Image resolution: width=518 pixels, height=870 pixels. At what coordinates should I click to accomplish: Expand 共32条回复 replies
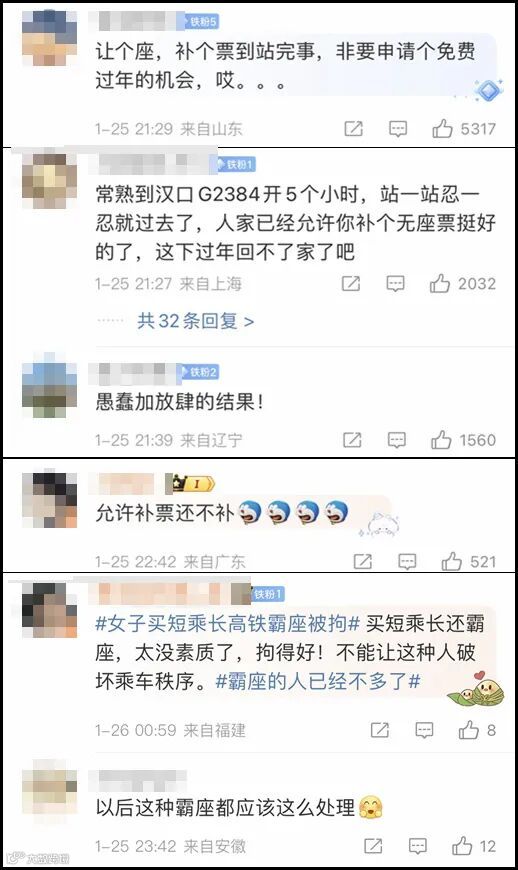[195, 321]
